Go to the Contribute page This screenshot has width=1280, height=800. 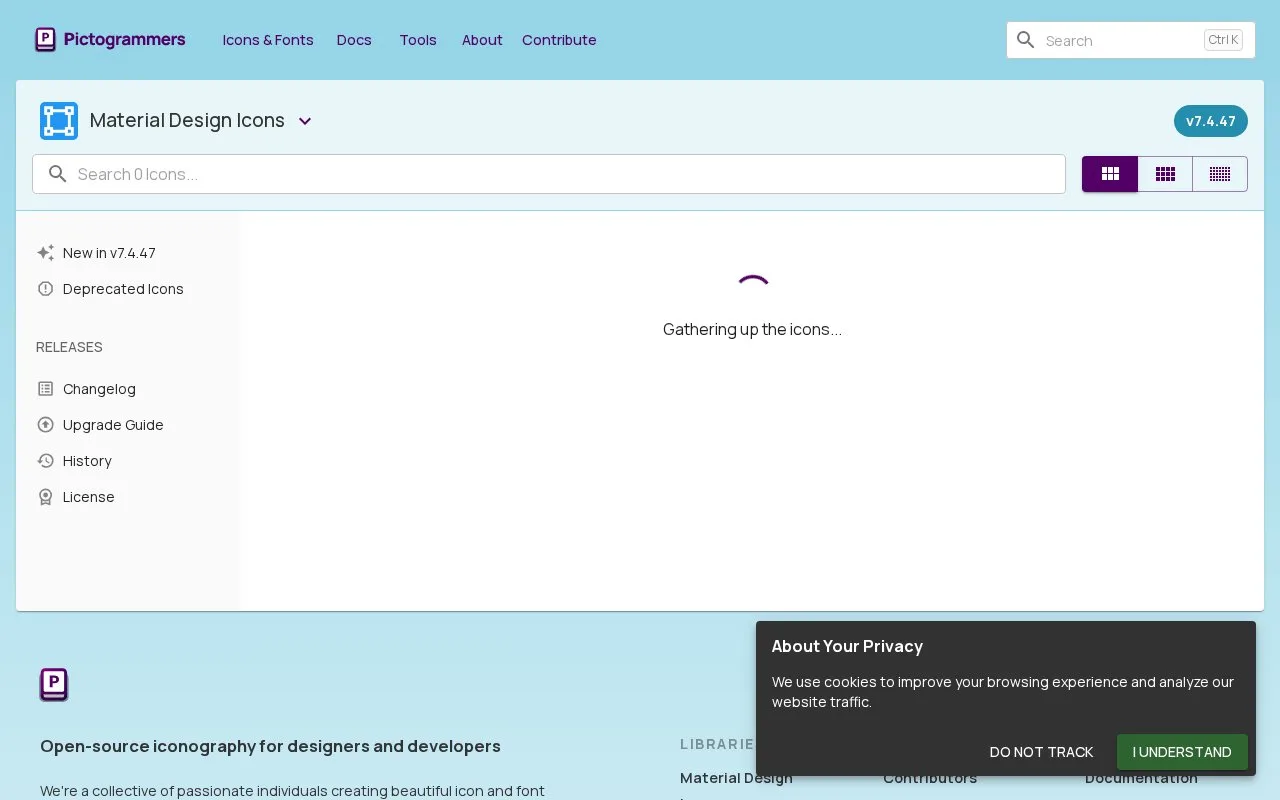click(x=559, y=40)
